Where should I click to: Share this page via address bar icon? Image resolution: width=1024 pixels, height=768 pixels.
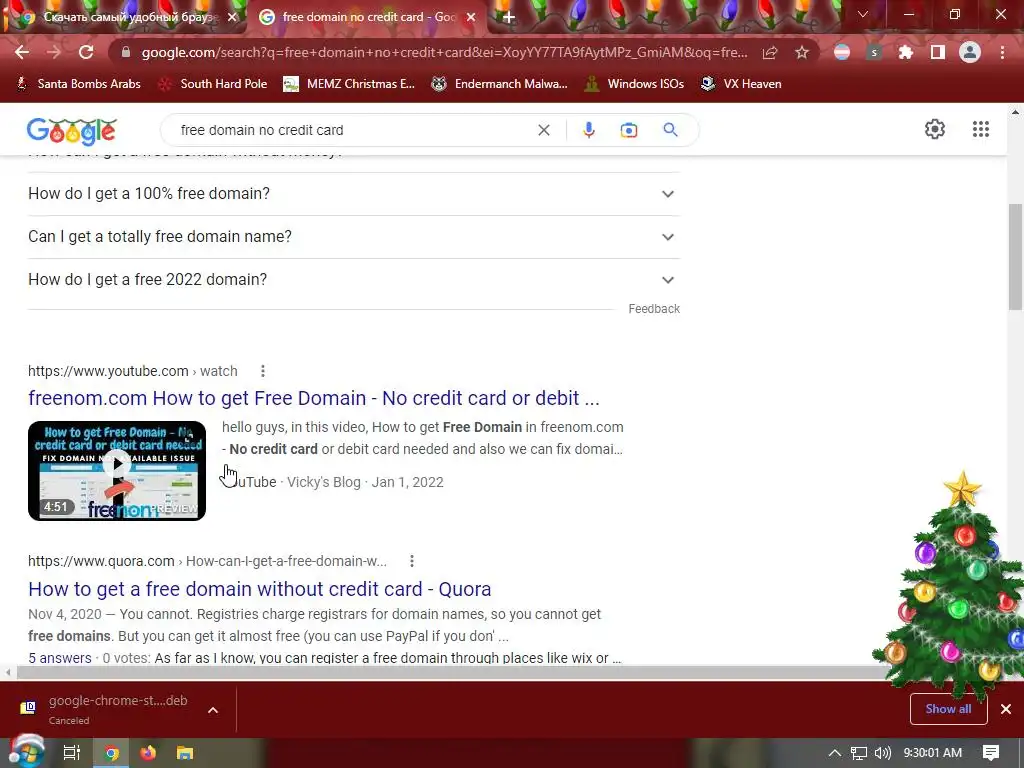tap(770, 52)
